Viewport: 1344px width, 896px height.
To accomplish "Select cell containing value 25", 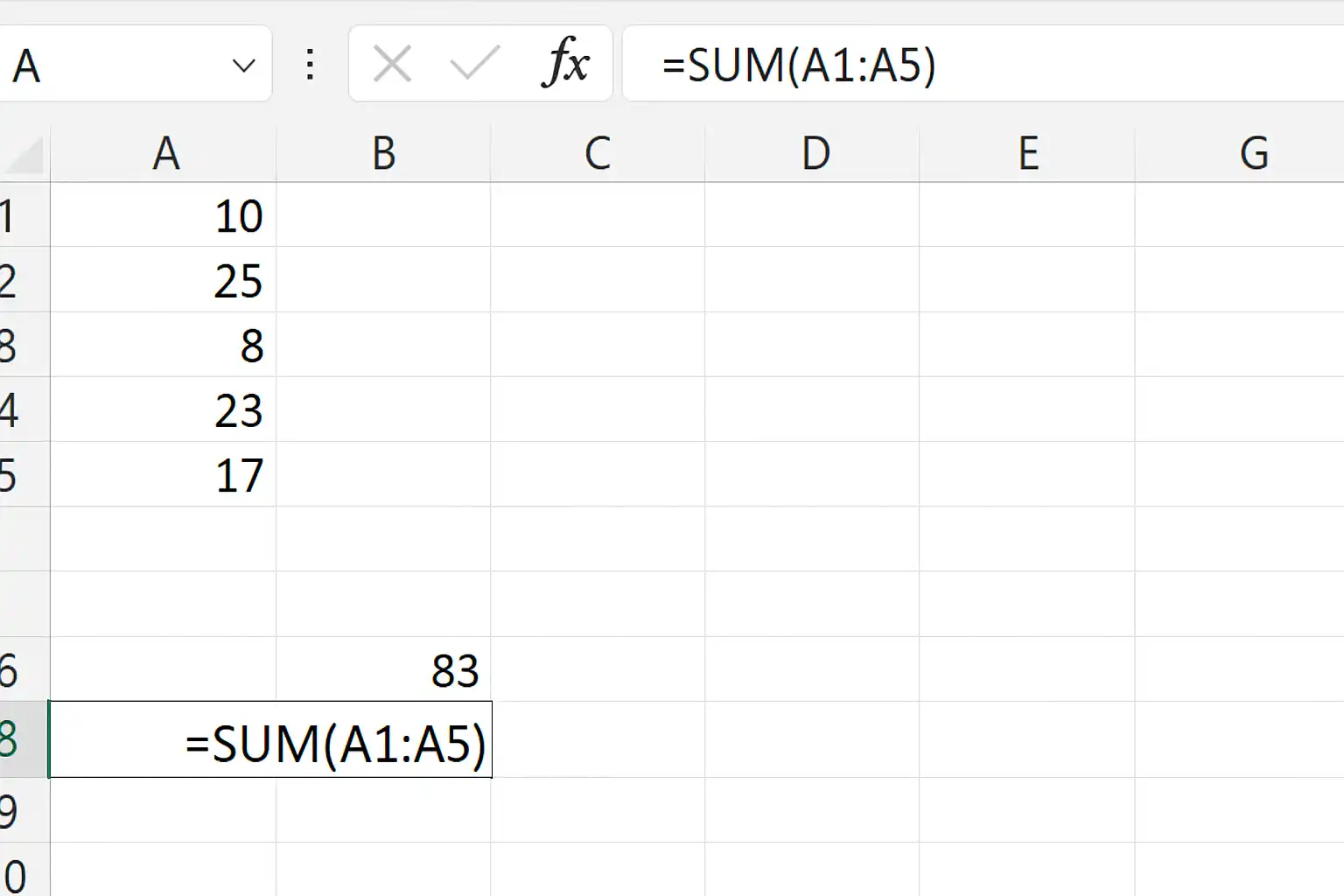I will pyautogui.click(x=164, y=280).
